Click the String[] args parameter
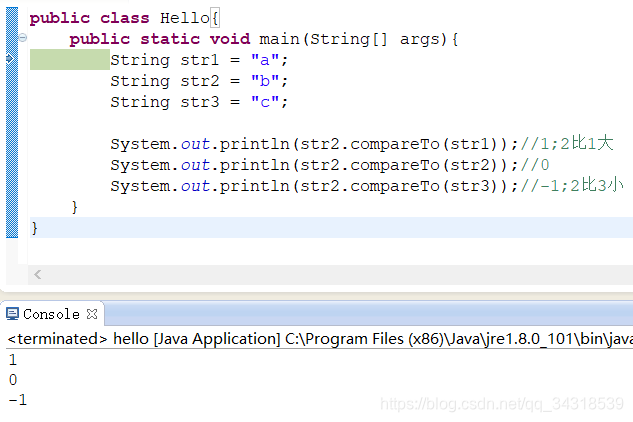633x422 pixels. click(374, 39)
